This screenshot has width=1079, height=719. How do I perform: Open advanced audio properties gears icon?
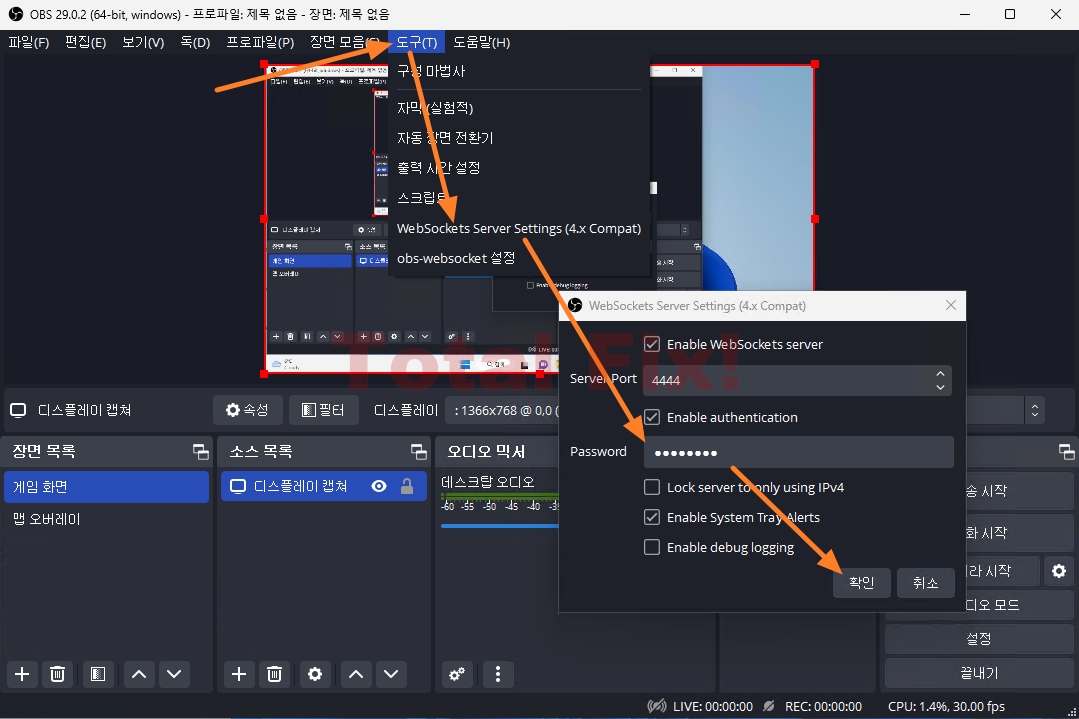[457, 674]
